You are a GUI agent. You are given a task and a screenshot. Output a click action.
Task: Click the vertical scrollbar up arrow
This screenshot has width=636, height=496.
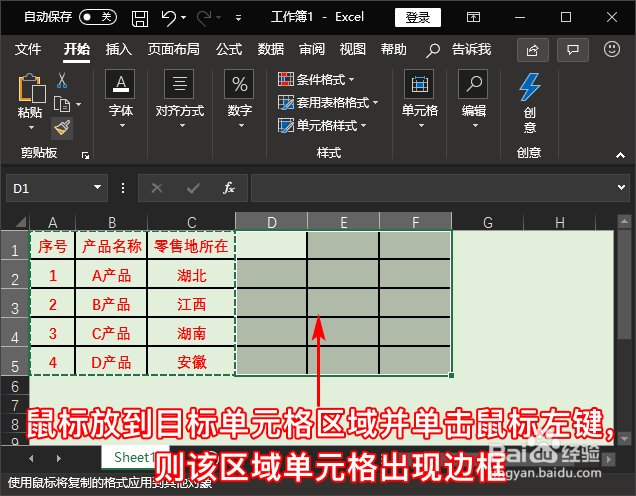624,221
